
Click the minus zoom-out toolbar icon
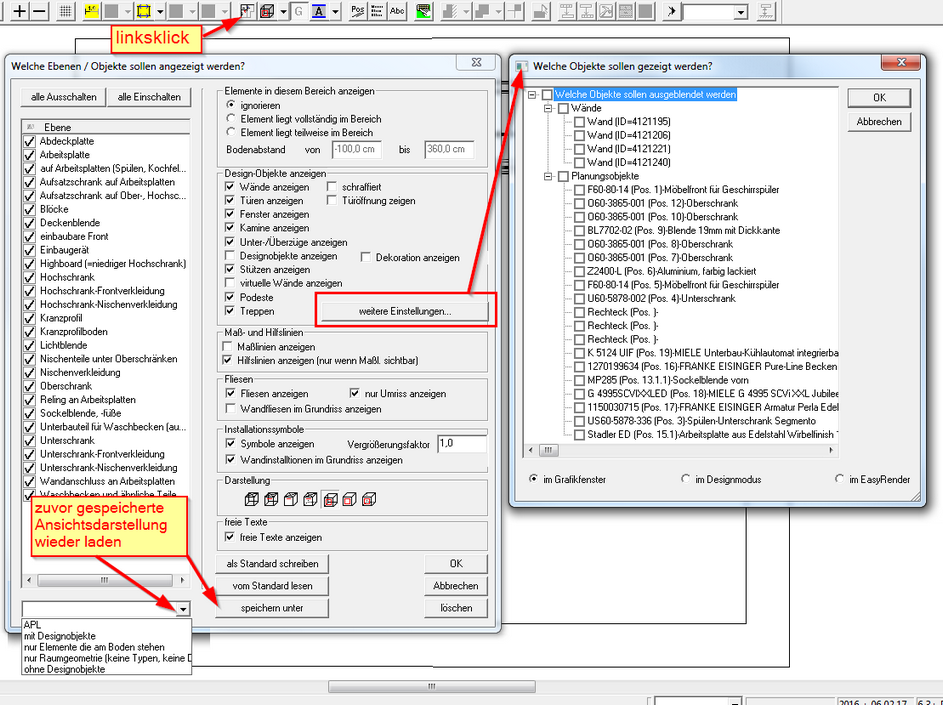tap(39, 11)
